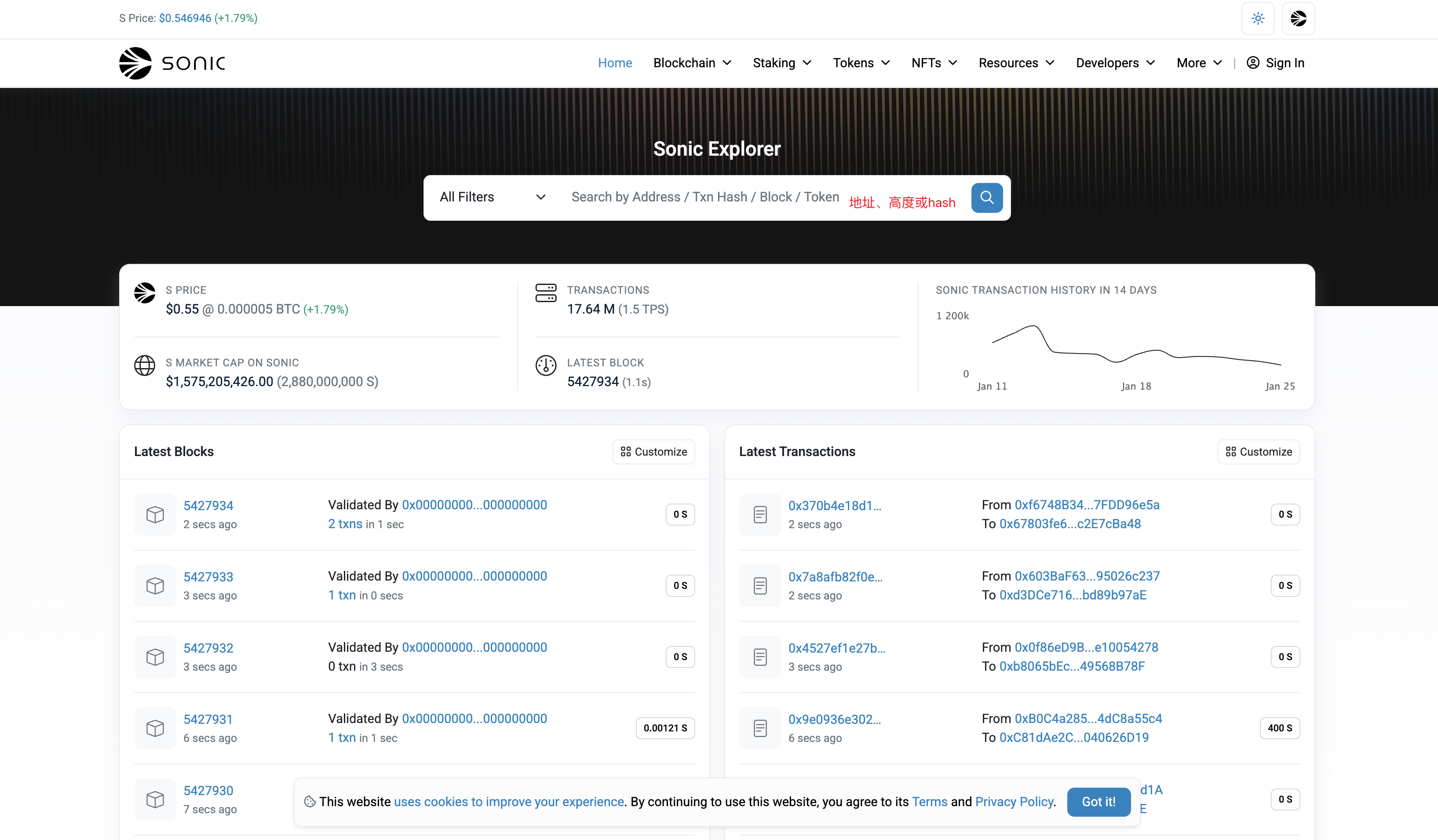Open the cookies usage link in banner
The height and width of the screenshot is (840, 1438).
[508, 802]
